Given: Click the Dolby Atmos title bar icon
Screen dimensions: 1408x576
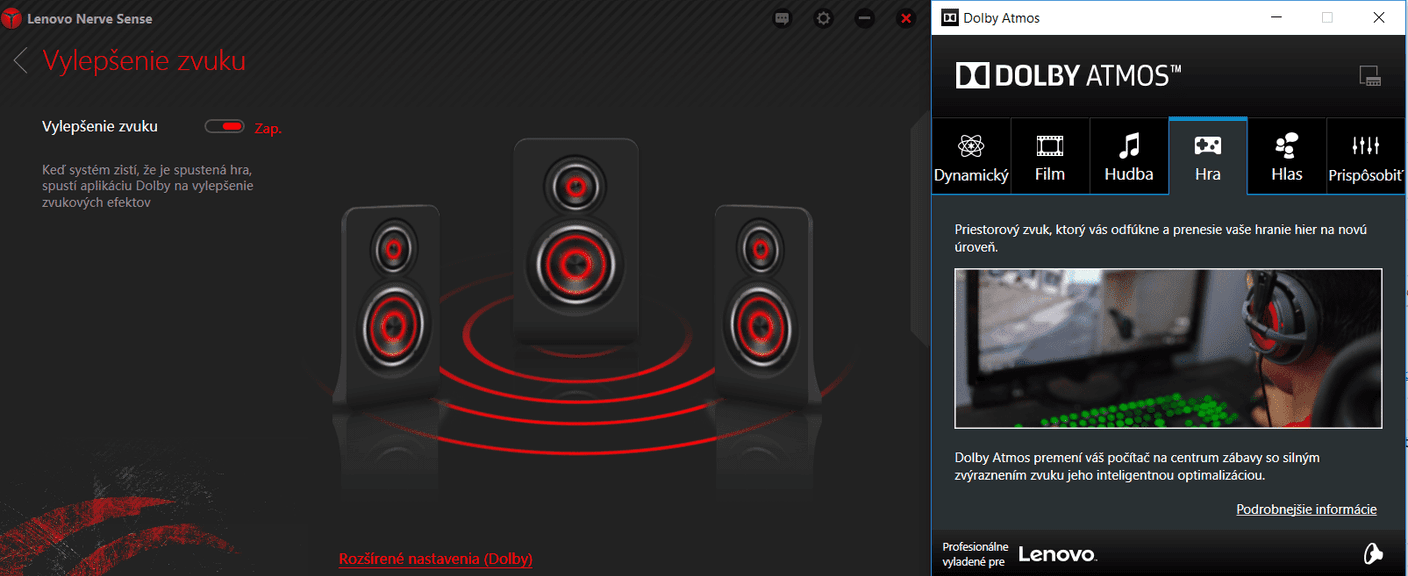Looking at the screenshot, I should coord(948,17).
